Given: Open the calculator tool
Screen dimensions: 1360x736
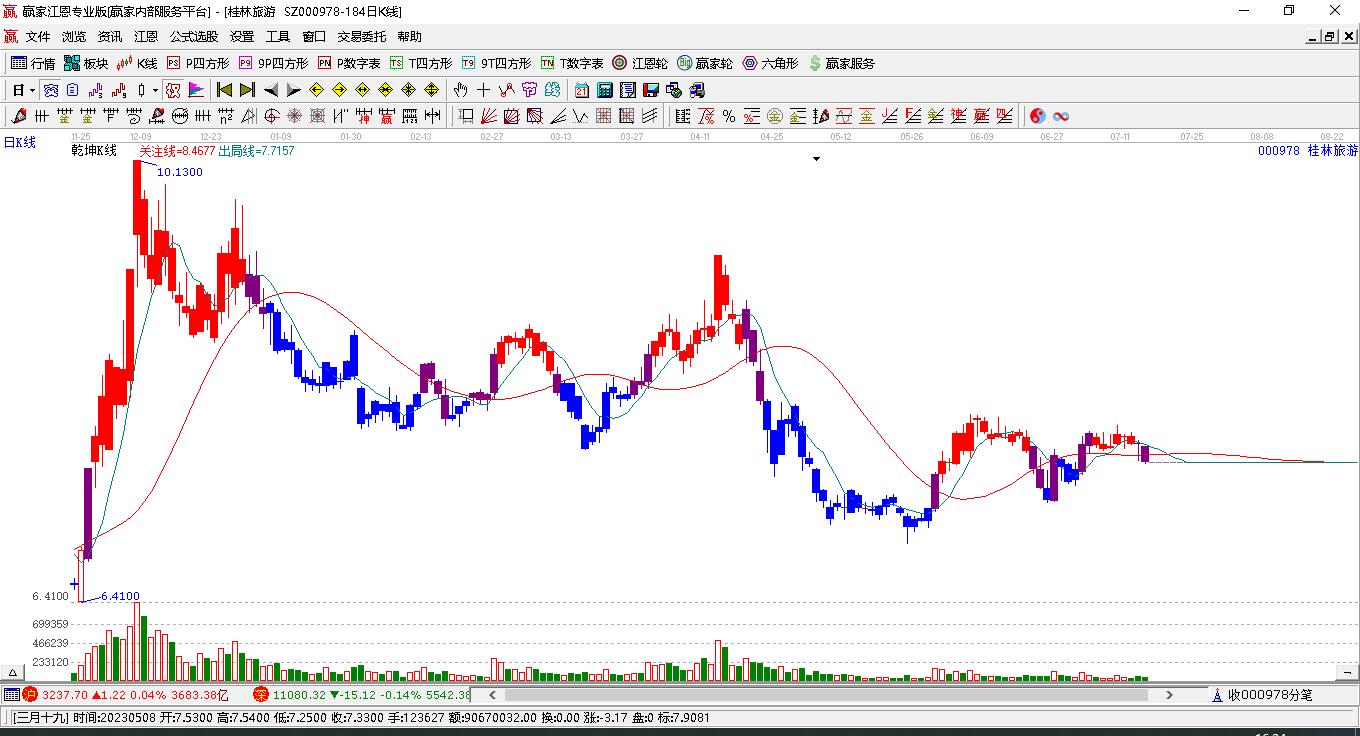Looking at the screenshot, I should 605,90.
